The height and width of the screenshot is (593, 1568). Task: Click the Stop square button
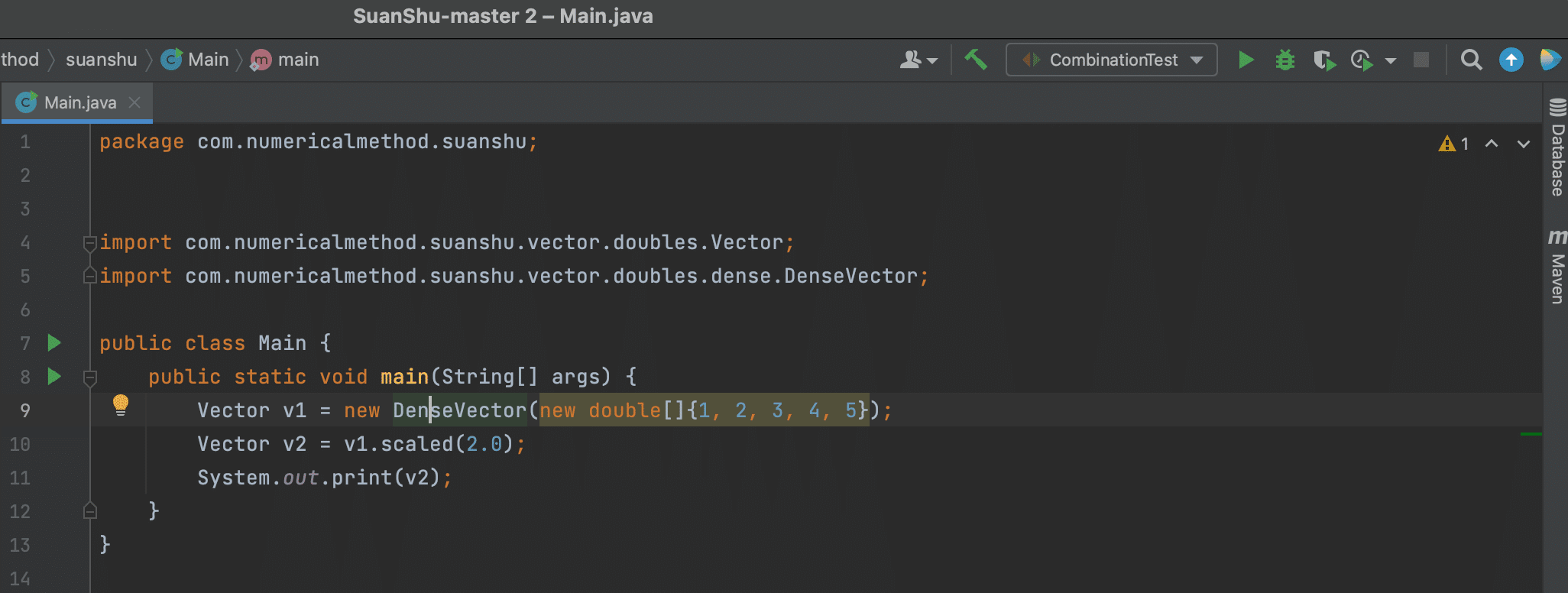click(x=1421, y=60)
